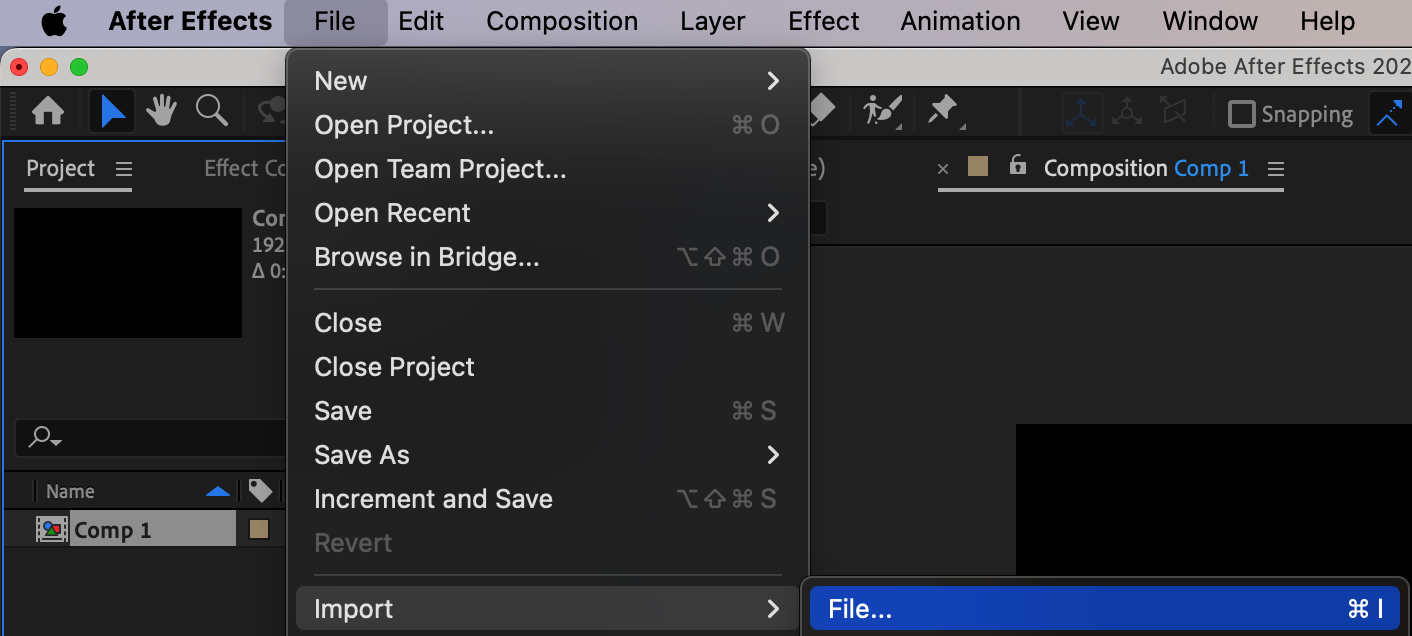Select the Roto Brush tool
1412x636 pixels.
[883, 110]
